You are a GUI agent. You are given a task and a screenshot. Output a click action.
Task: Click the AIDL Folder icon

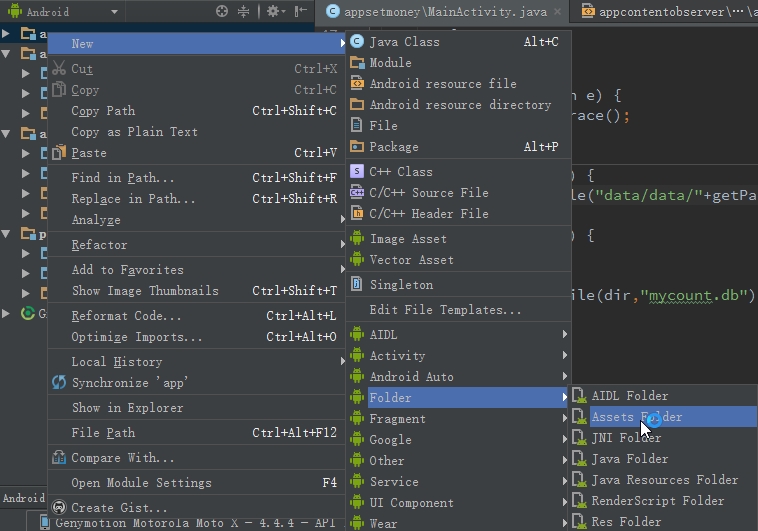click(580, 396)
